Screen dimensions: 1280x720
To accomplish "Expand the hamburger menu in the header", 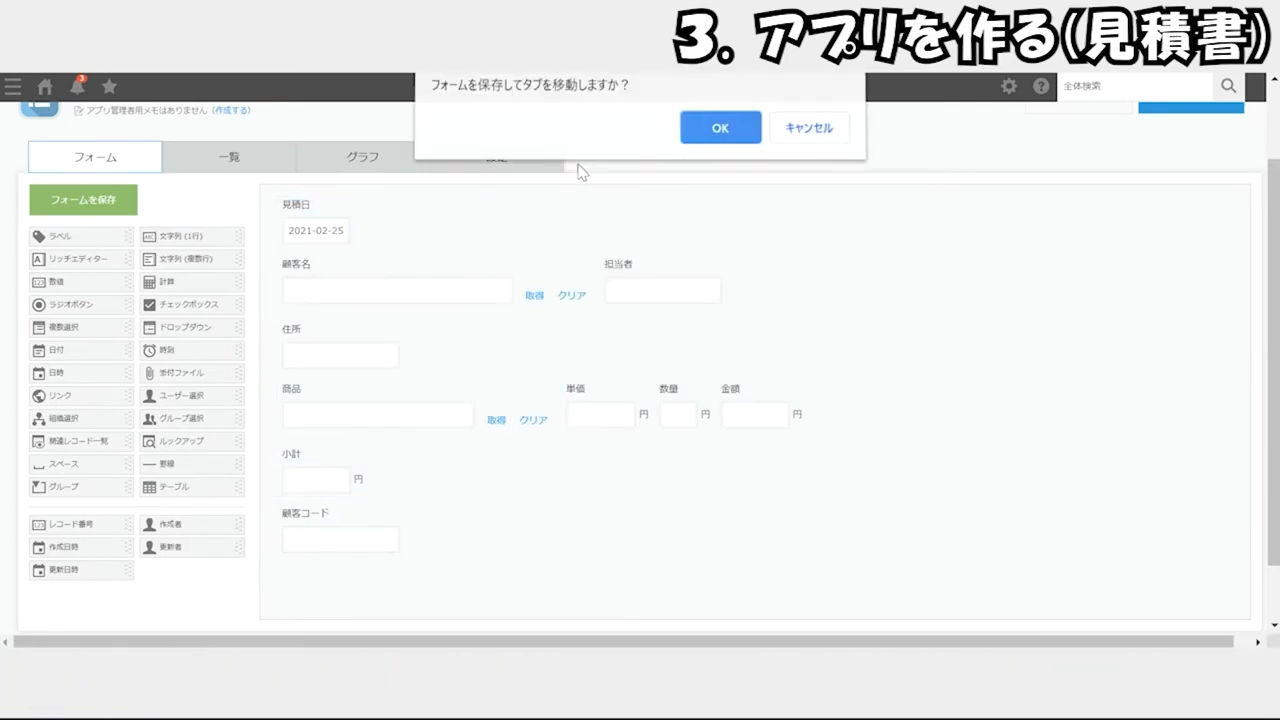I will [13, 87].
